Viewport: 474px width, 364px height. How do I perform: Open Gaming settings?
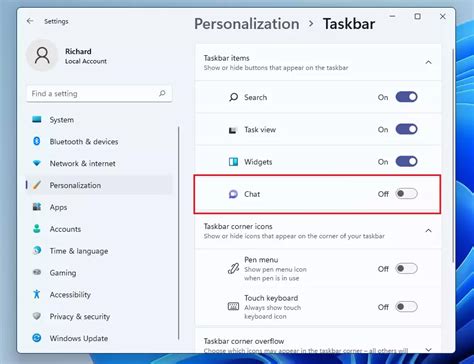click(x=99, y=273)
